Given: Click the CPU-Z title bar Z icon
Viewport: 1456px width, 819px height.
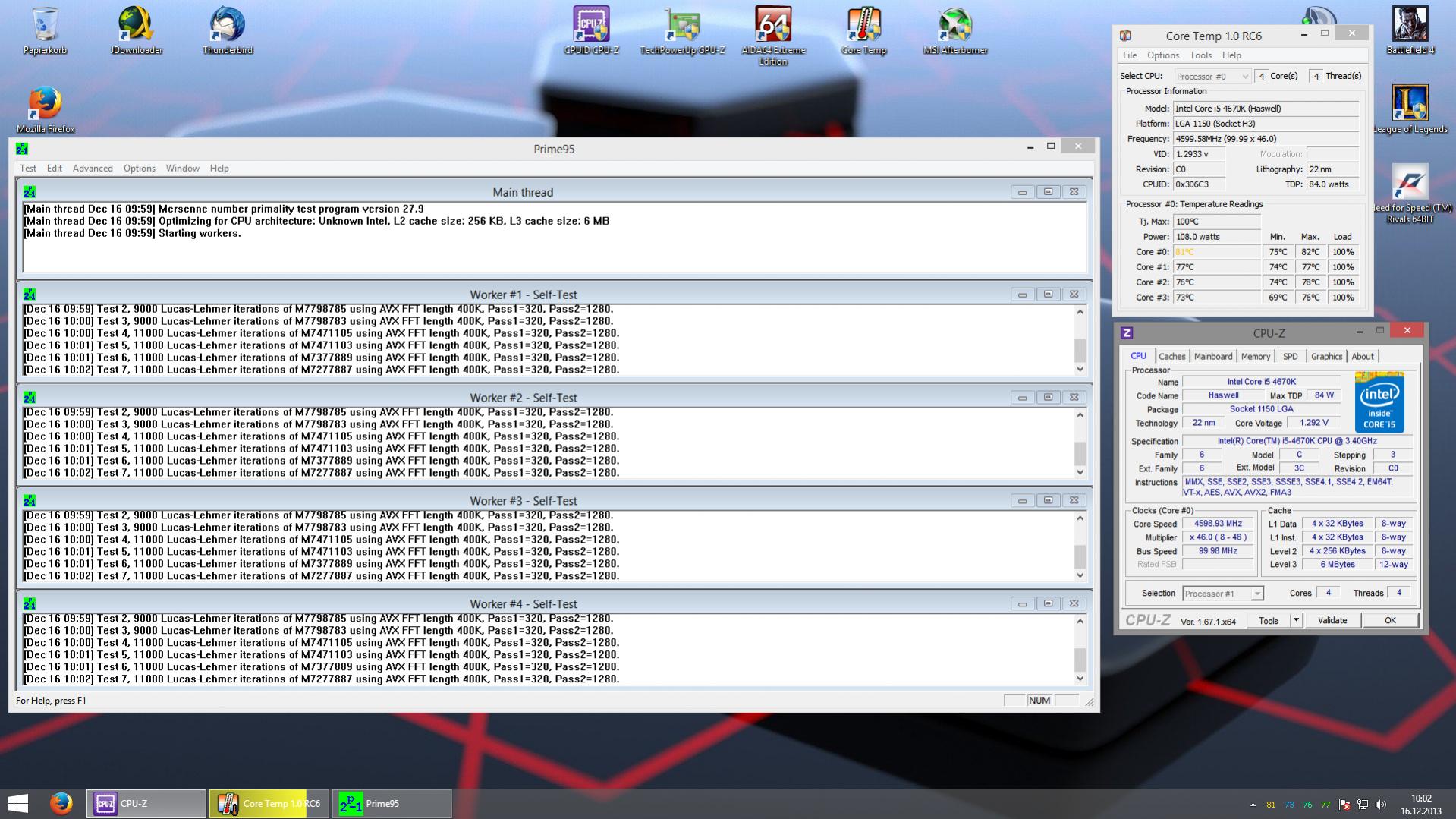Looking at the screenshot, I should (x=1127, y=333).
